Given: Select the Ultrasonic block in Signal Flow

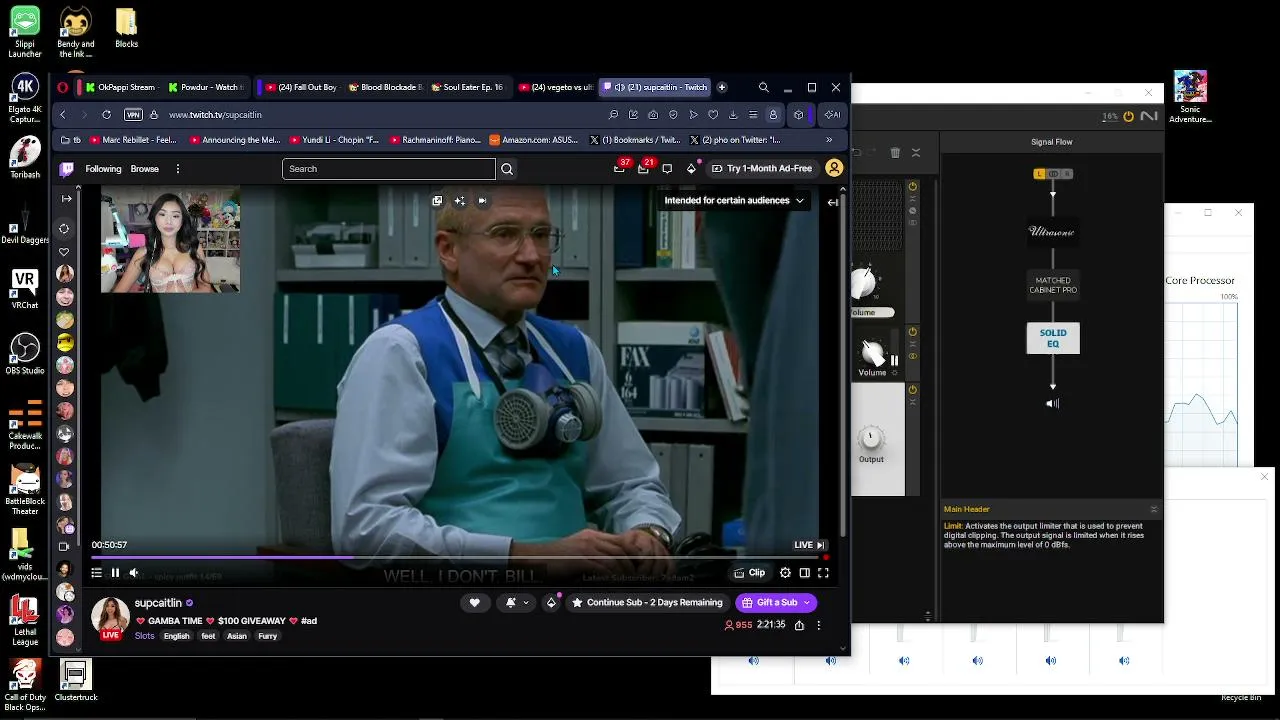Looking at the screenshot, I should (1052, 232).
